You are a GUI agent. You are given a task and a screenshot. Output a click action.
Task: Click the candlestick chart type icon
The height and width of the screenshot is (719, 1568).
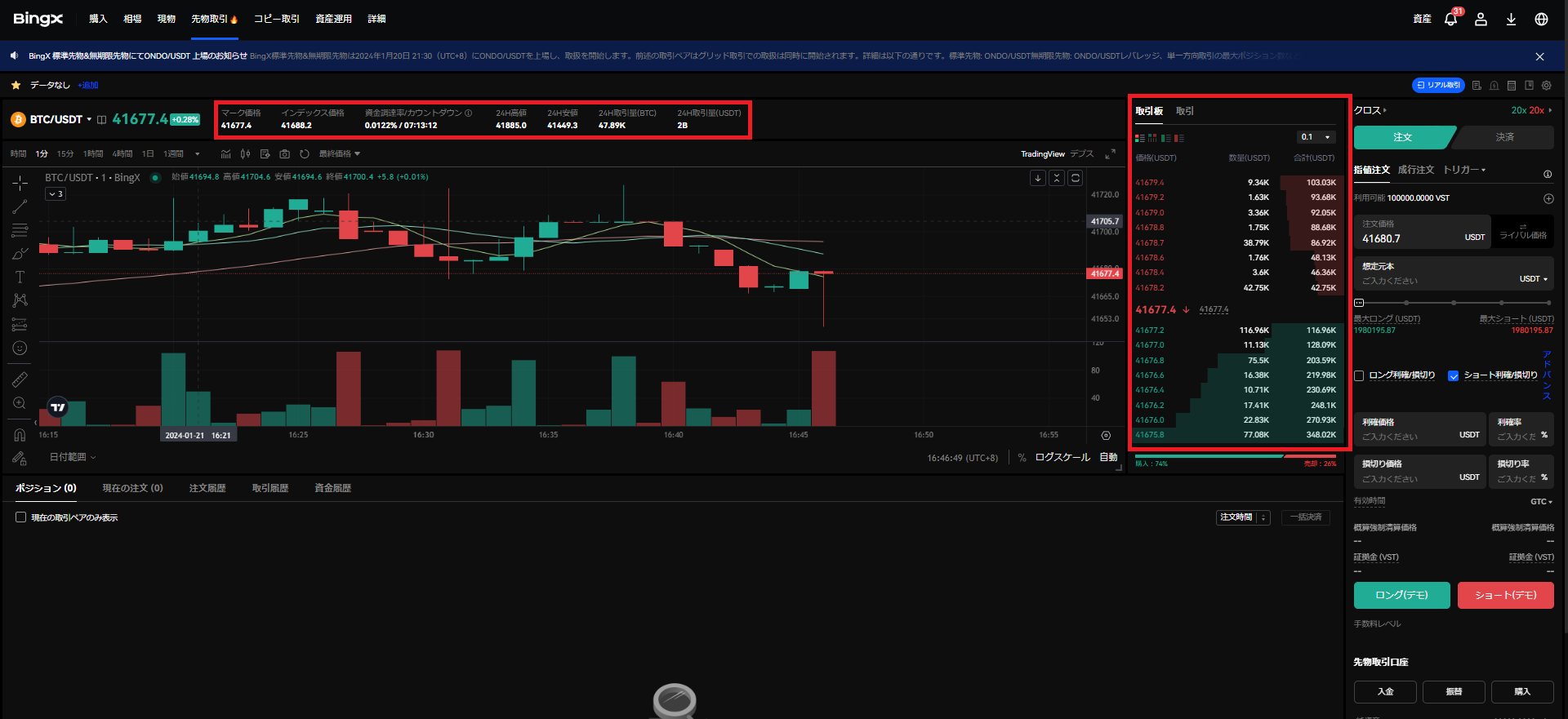click(245, 154)
